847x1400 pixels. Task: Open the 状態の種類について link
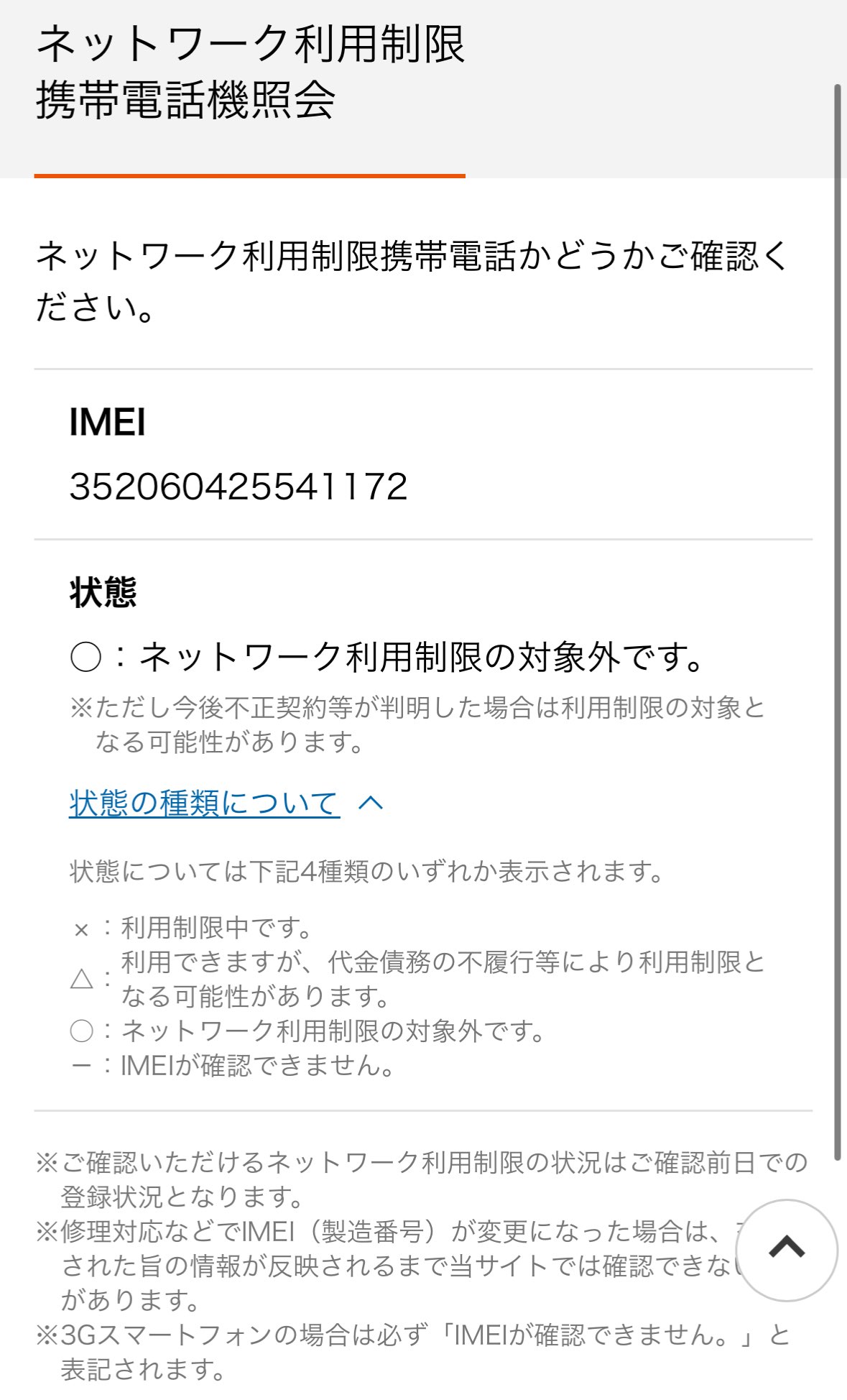point(204,803)
